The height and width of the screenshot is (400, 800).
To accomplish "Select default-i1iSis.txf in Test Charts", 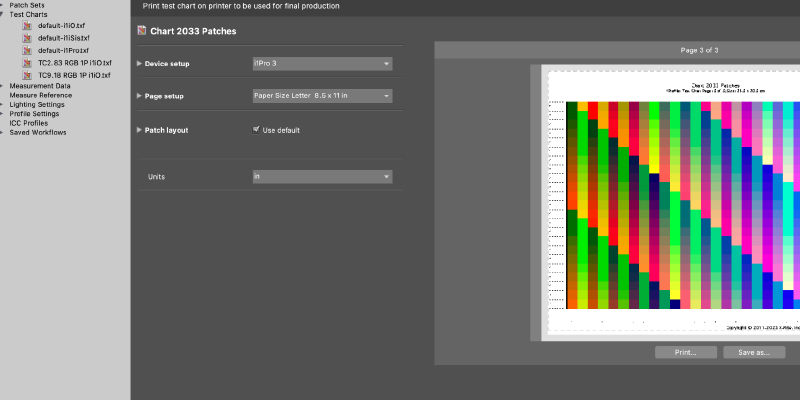I will tap(64, 38).
